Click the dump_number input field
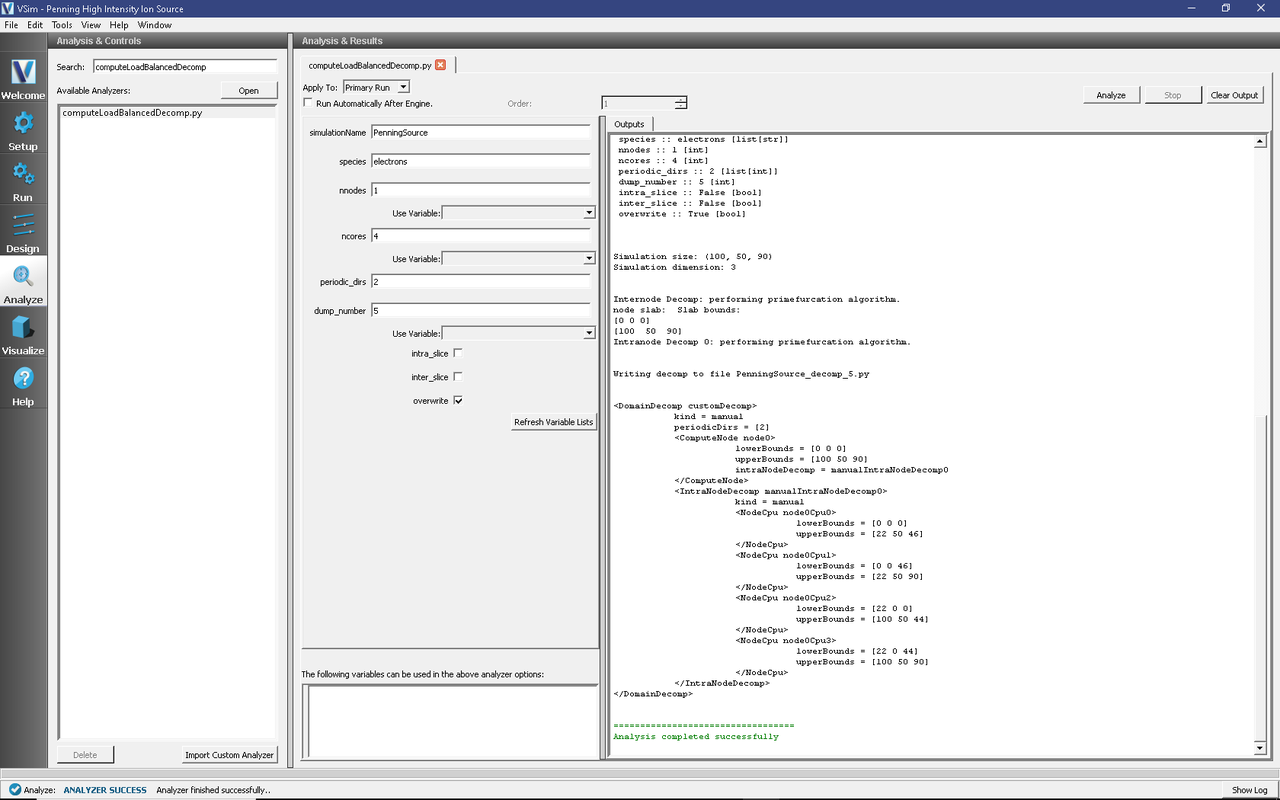 point(480,310)
